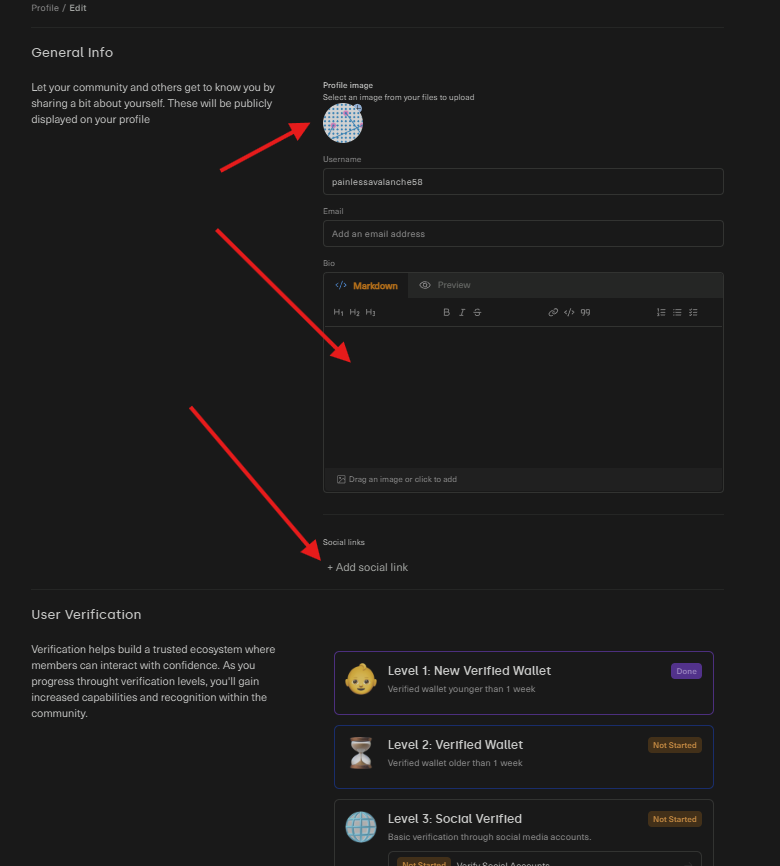Switch to the Markdown tab

[366, 286]
